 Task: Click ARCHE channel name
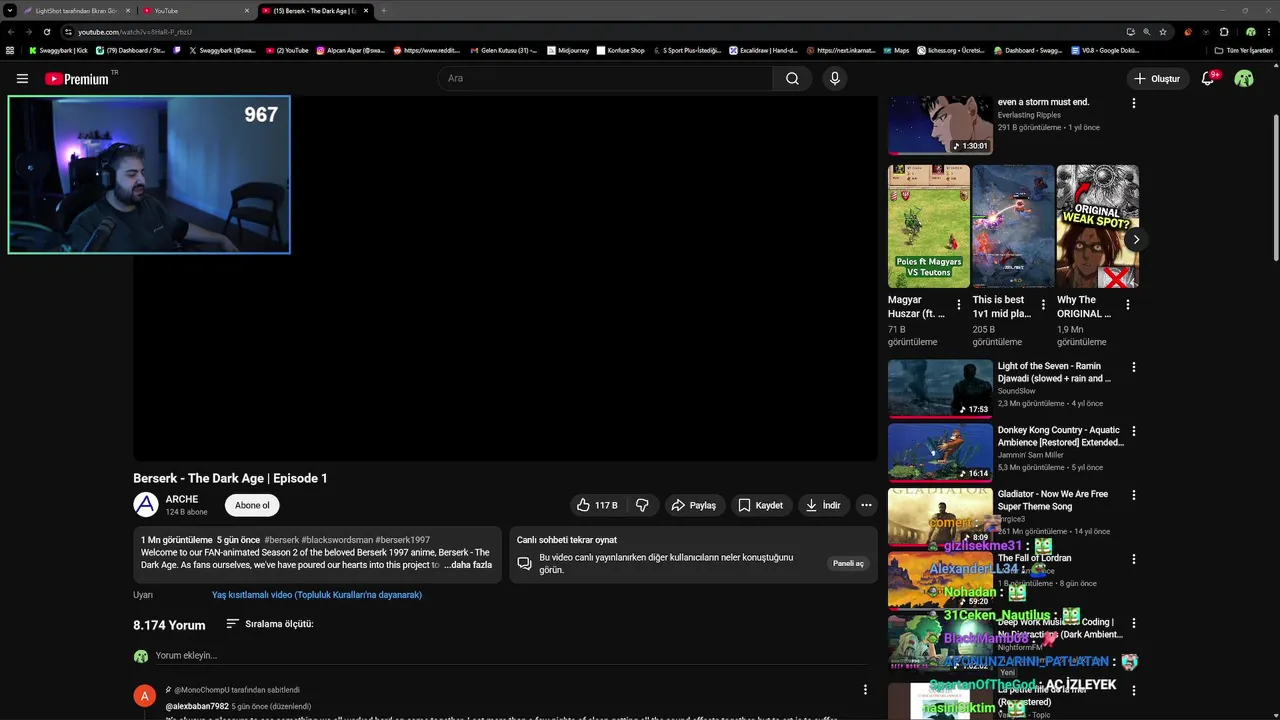point(182,499)
